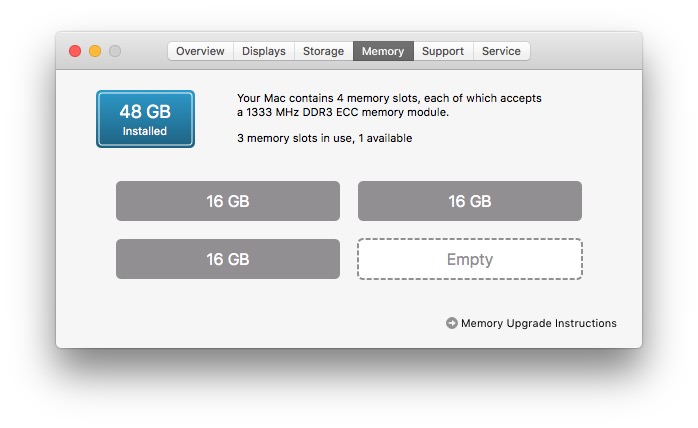Screen dimensions: 698x428
Task: Select the top-left 16 GB memory slot
Action: point(228,201)
